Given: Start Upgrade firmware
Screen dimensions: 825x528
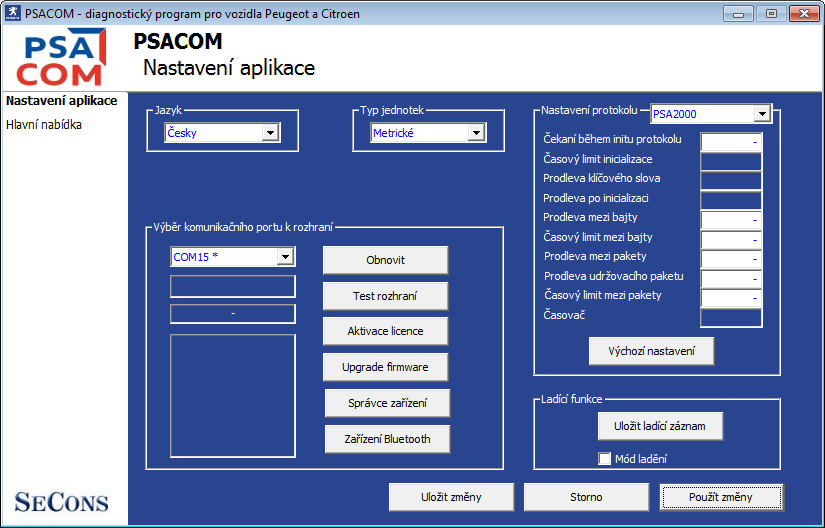Looking at the screenshot, I should [385, 367].
